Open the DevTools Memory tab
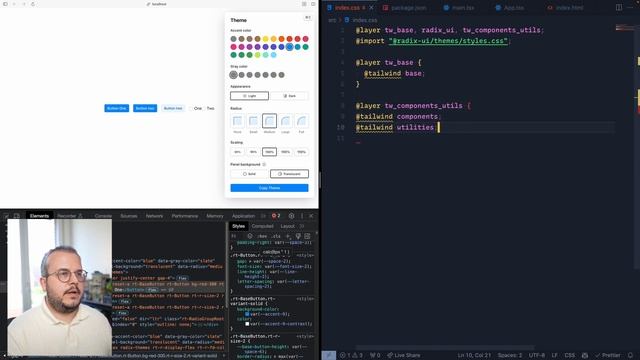 (215, 216)
